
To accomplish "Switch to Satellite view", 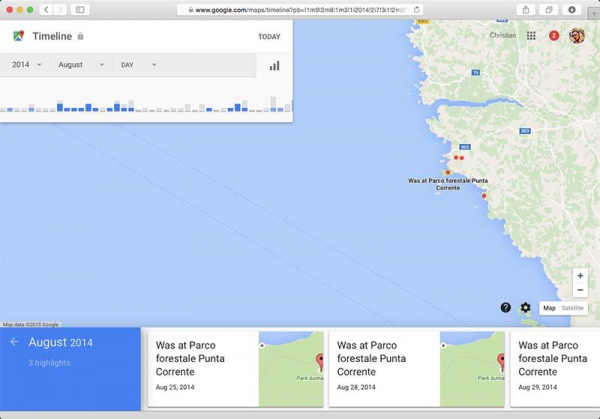I will click(572, 308).
